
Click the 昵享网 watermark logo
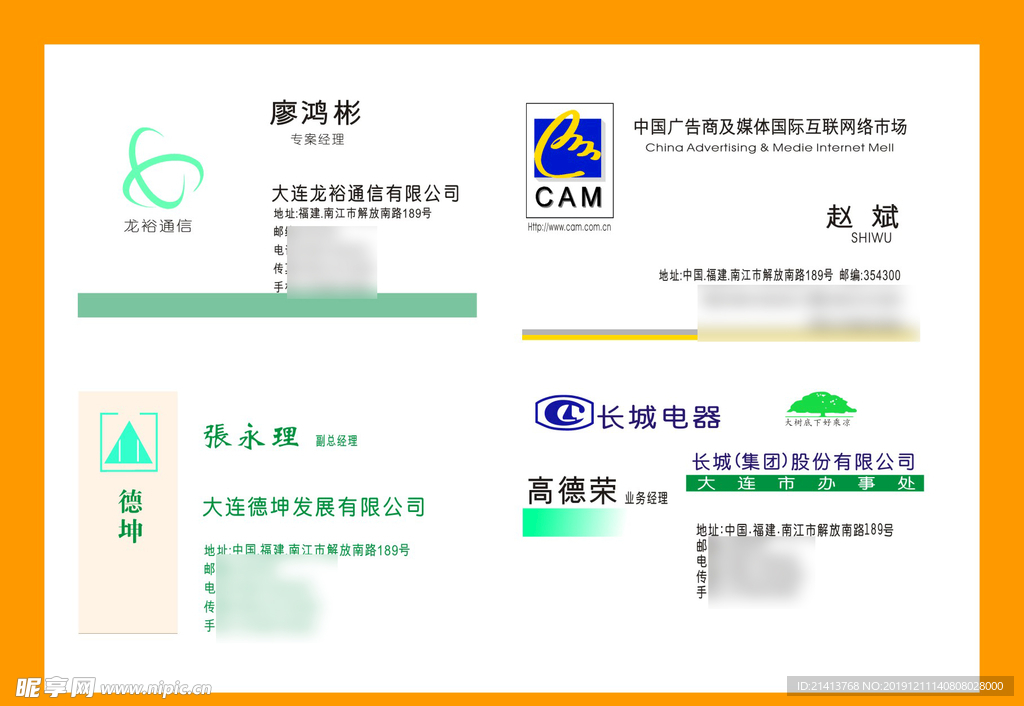point(55,687)
